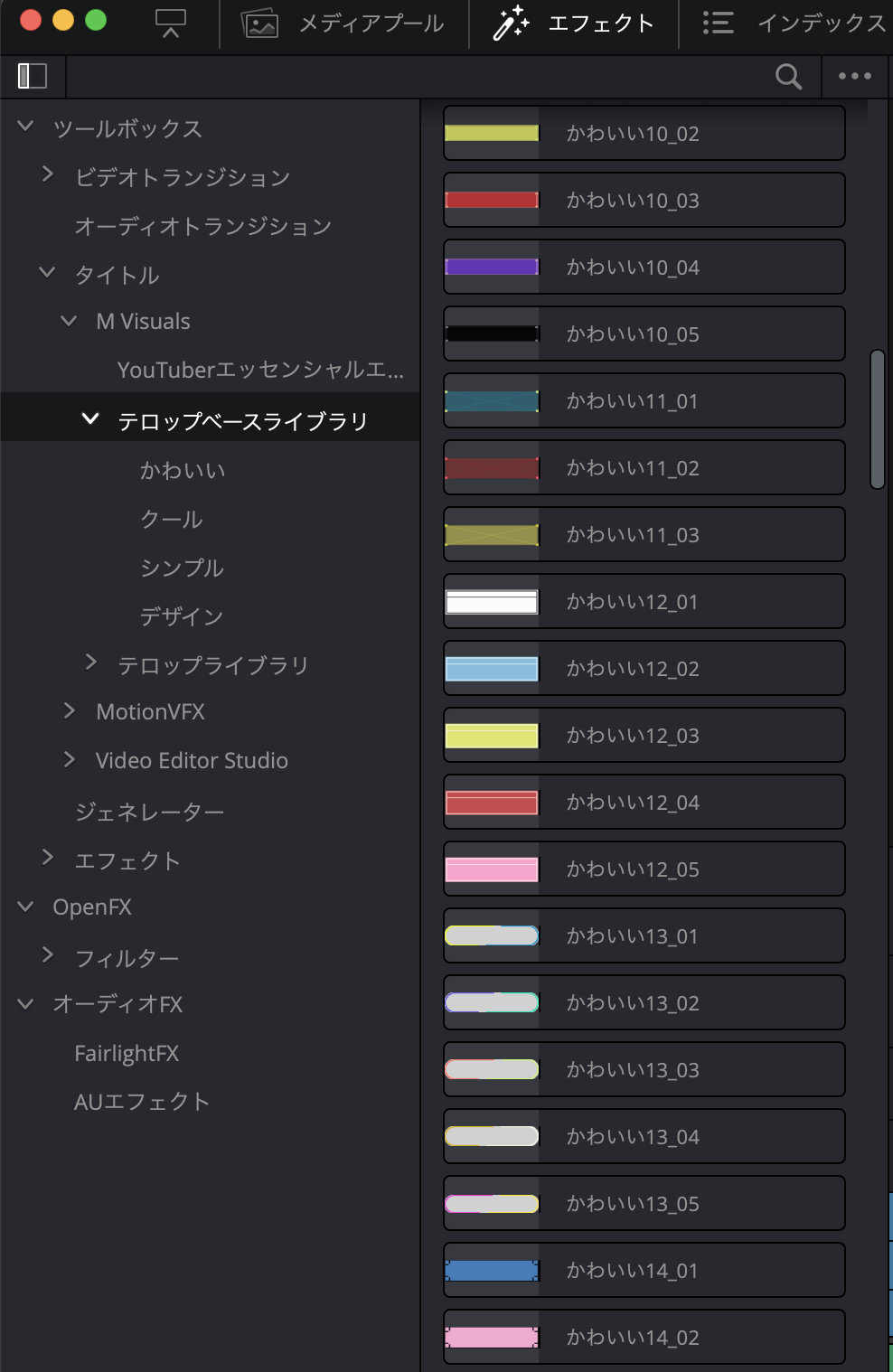Click the index list icon

click(x=719, y=23)
